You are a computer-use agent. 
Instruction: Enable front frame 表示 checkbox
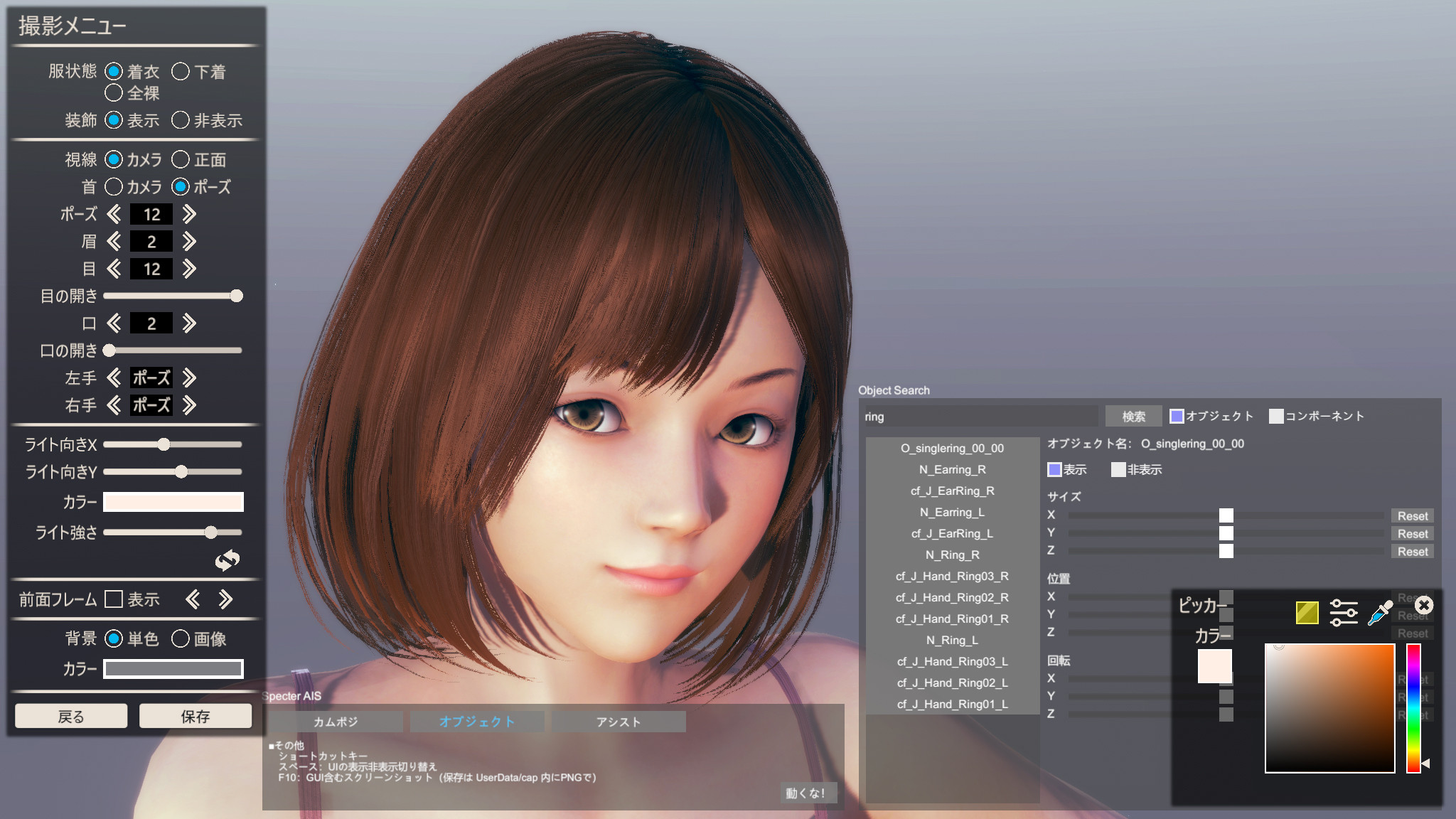point(114,599)
